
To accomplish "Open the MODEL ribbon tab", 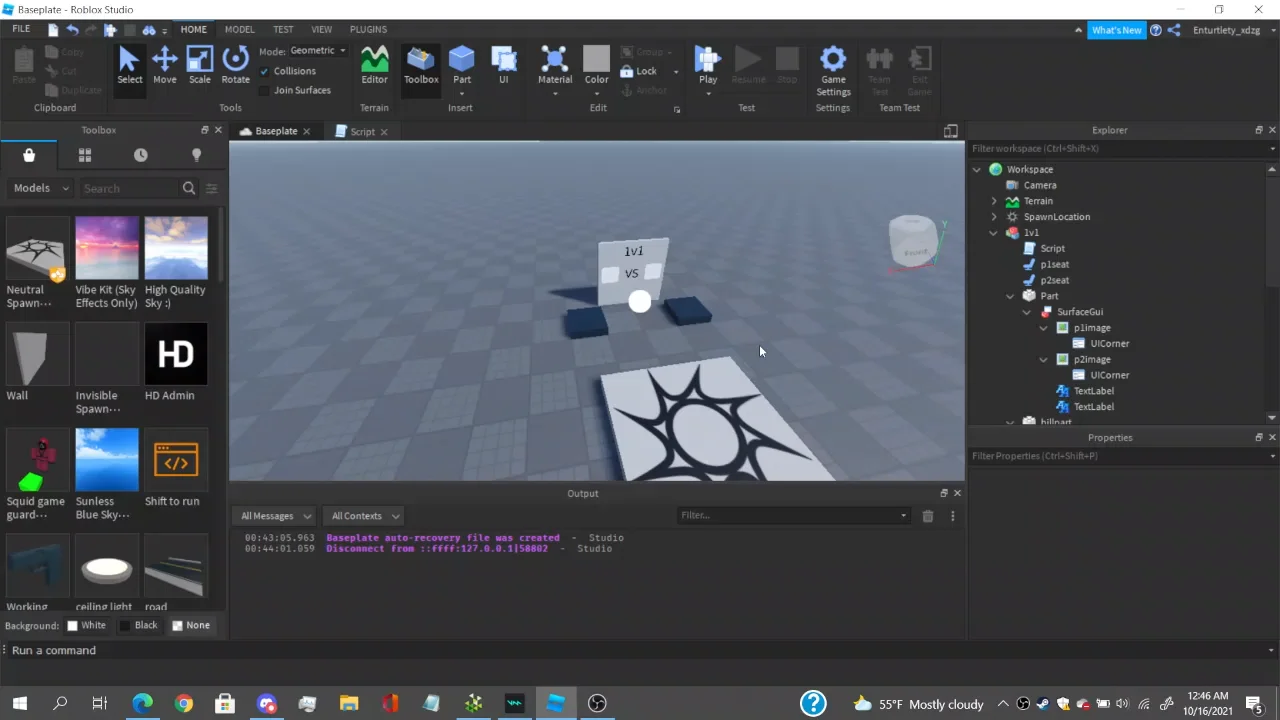I will (239, 30).
